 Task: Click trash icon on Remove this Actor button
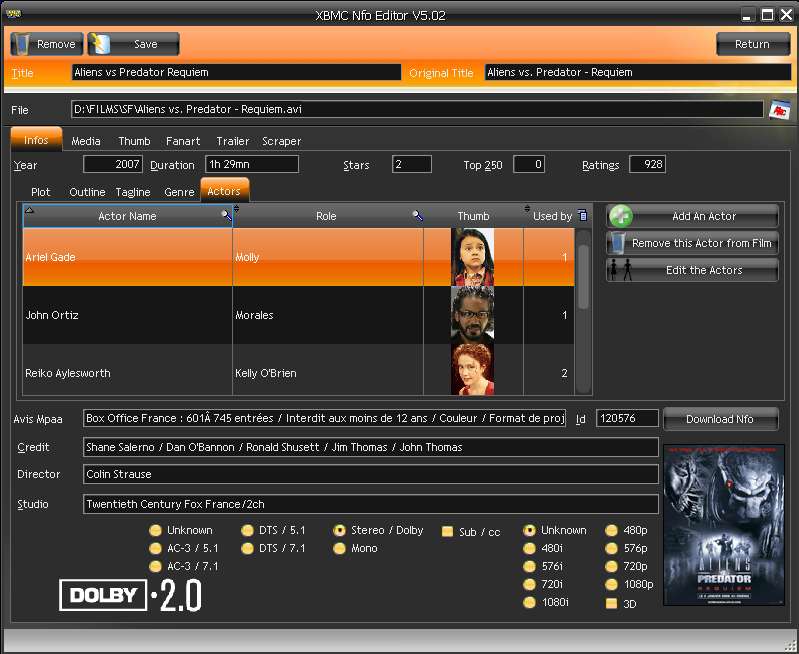click(x=618, y=243)
